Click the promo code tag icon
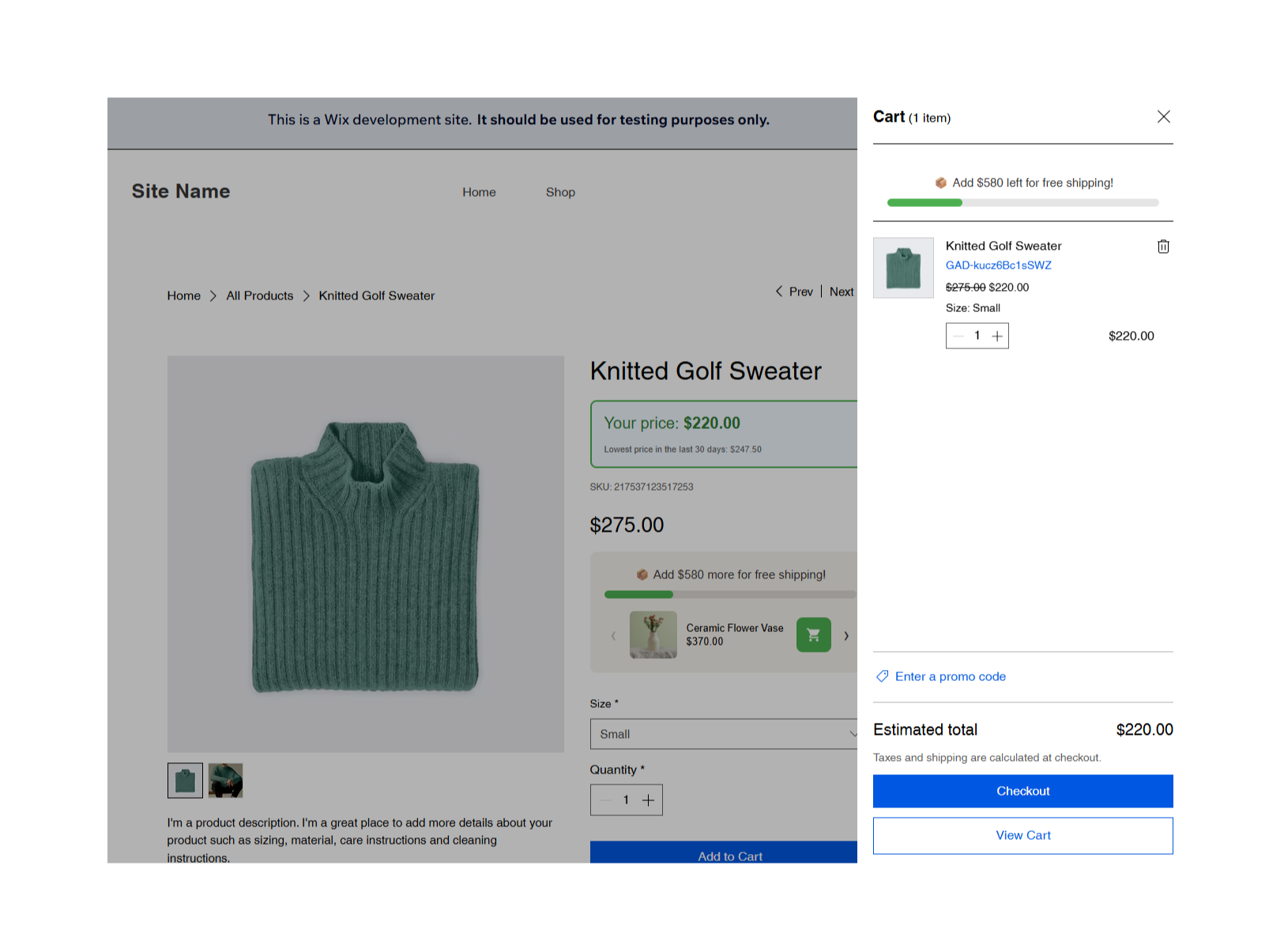The image size is (1269, 952). click(x=883, y=676)
